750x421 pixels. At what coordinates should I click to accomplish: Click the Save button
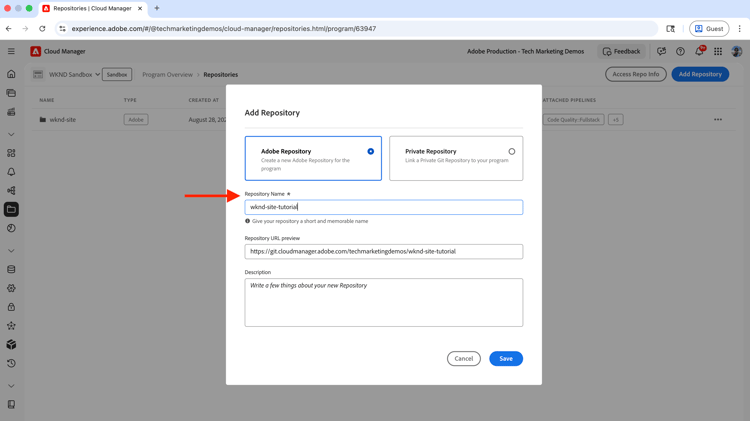coord(506,358)
